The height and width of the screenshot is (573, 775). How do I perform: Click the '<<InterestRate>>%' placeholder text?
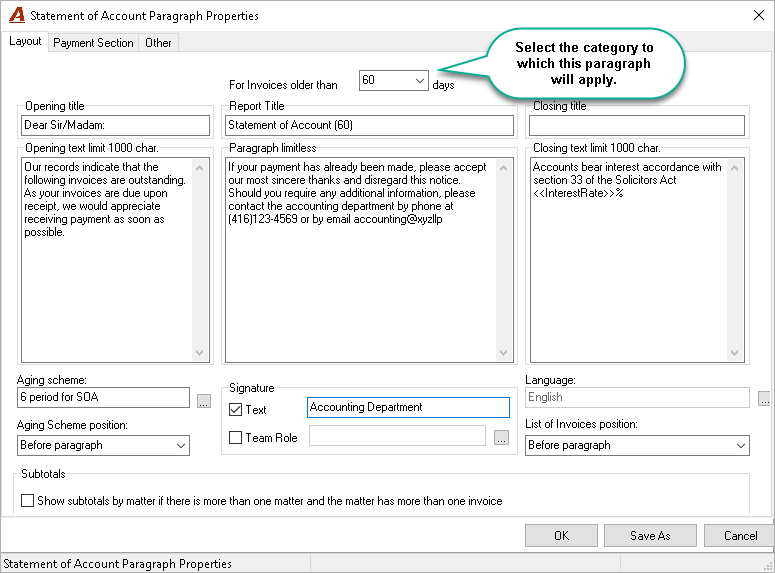tap(578, 193)
